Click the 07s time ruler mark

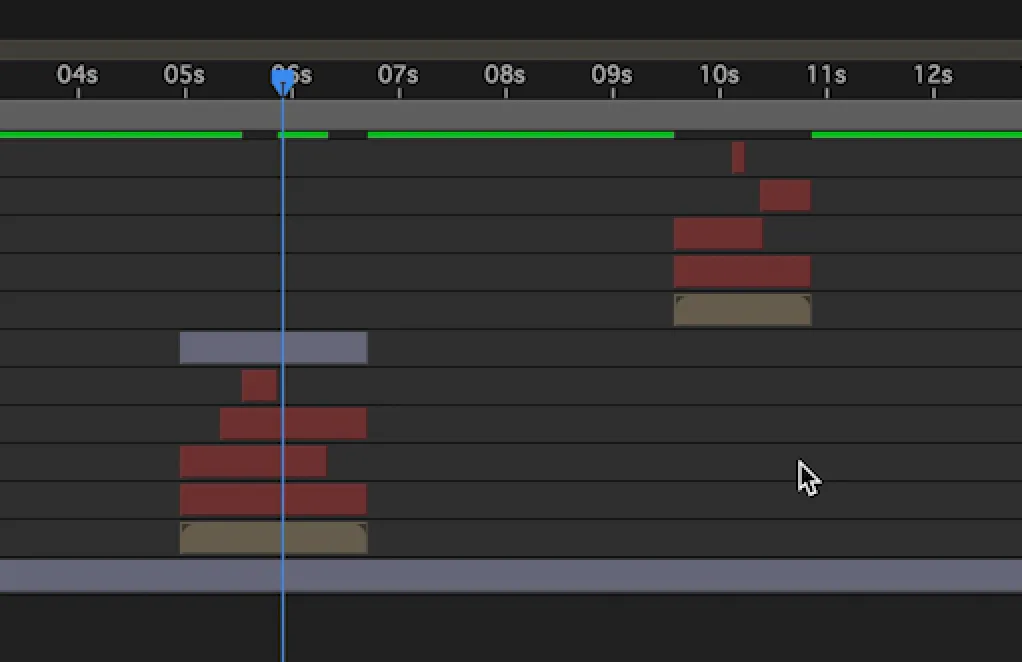pos(399,76)
